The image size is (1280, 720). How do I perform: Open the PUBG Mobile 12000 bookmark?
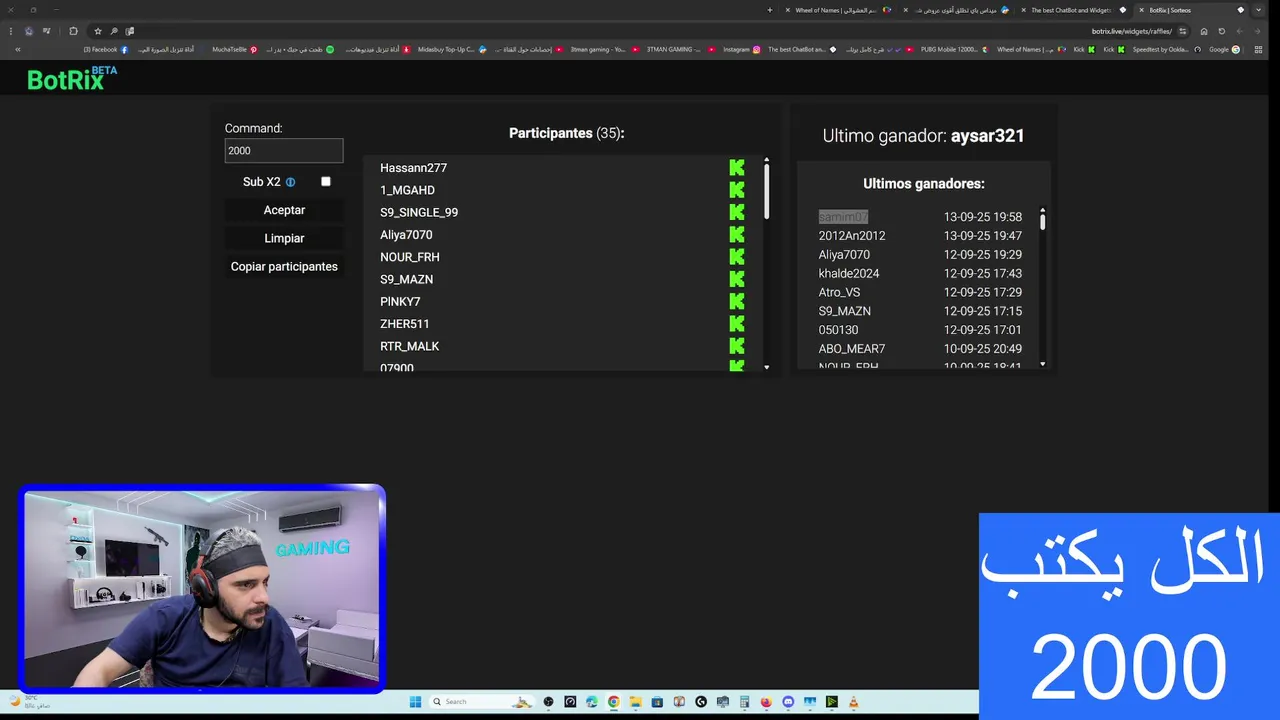[x=954, y=49]
